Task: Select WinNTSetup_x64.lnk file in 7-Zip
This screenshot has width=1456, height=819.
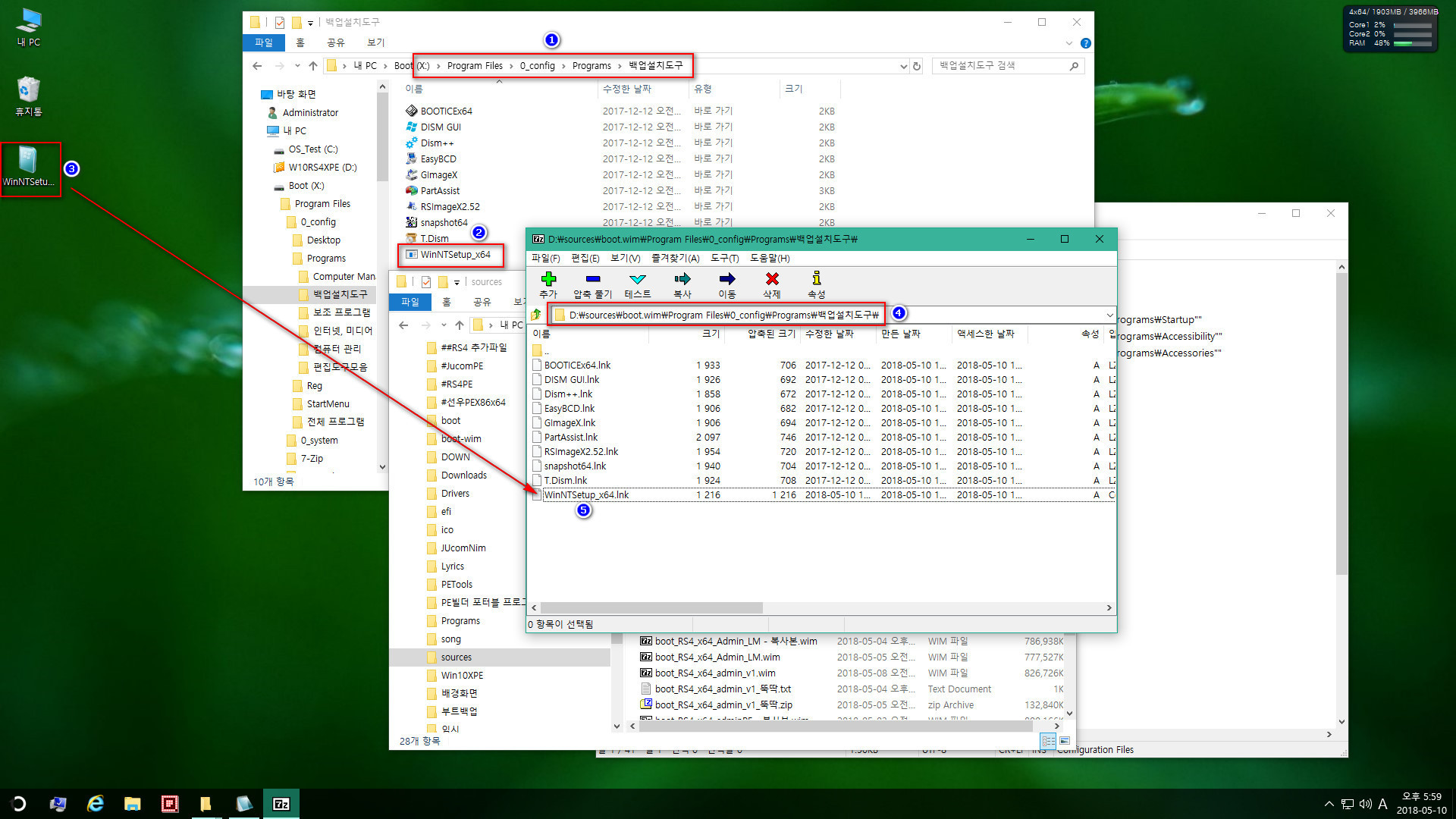Action: 587,494
